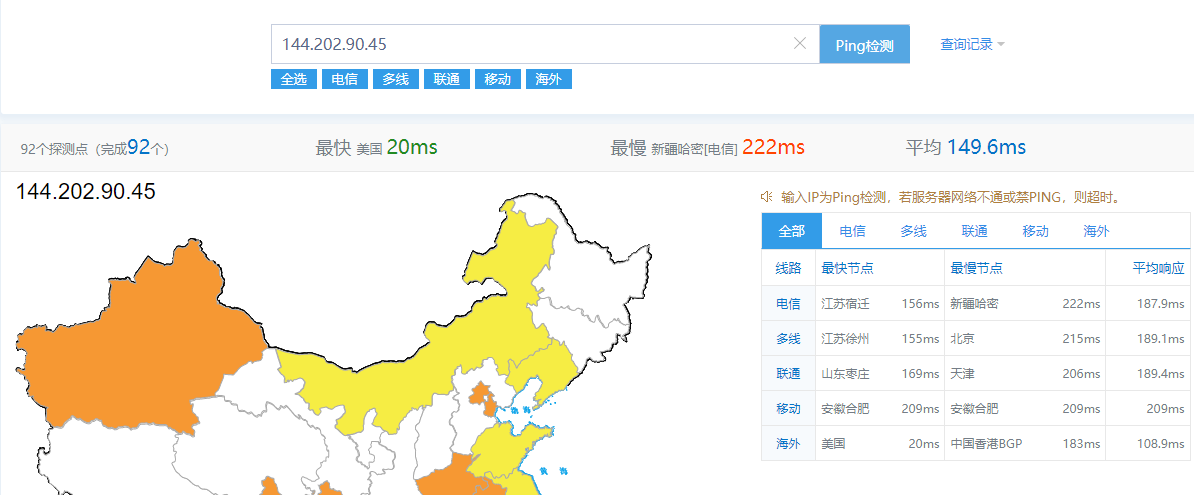Click the completed count 92 in the summary bar
Viewport: 1194px width, 495px height.
[139, 148]
